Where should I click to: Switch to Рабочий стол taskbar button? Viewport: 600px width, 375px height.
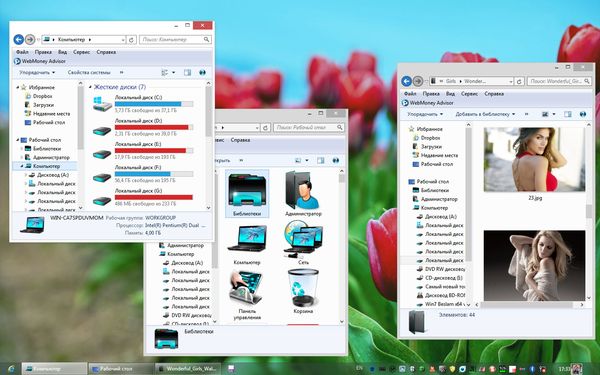click(121, 369)
